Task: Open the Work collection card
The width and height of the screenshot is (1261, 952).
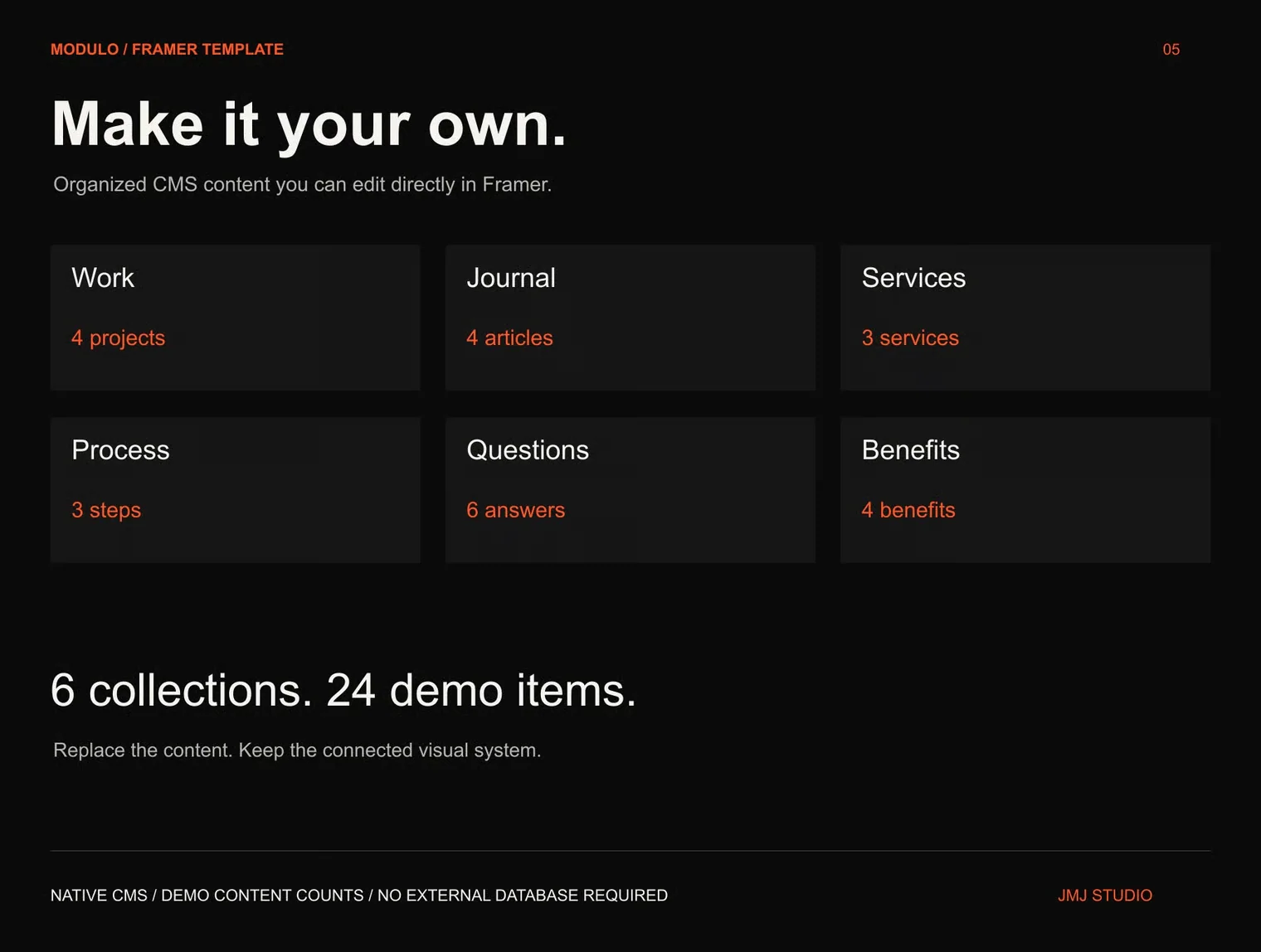Action: coord(235,318)
